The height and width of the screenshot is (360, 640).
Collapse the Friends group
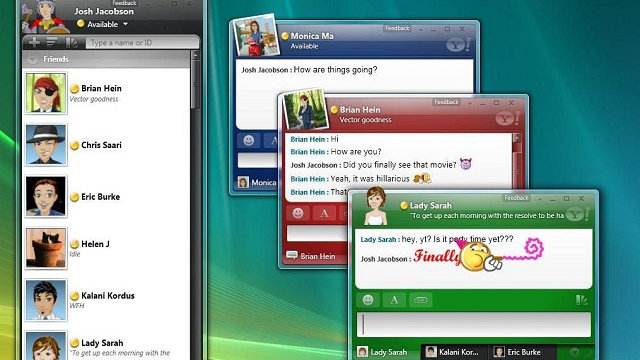(x=32, y=59)
